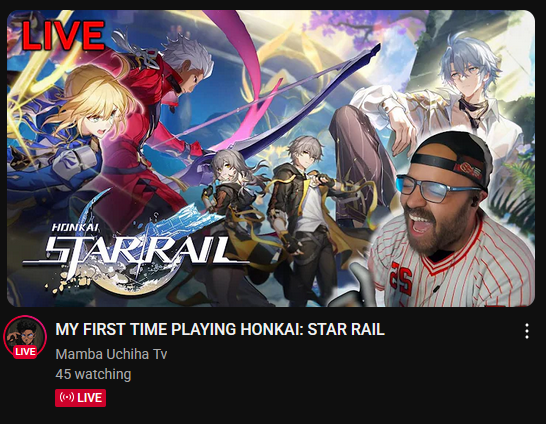Click the 45 watching viewer count text
The height and width of the screenshot is (424, 546).
(x=93, y=374)
